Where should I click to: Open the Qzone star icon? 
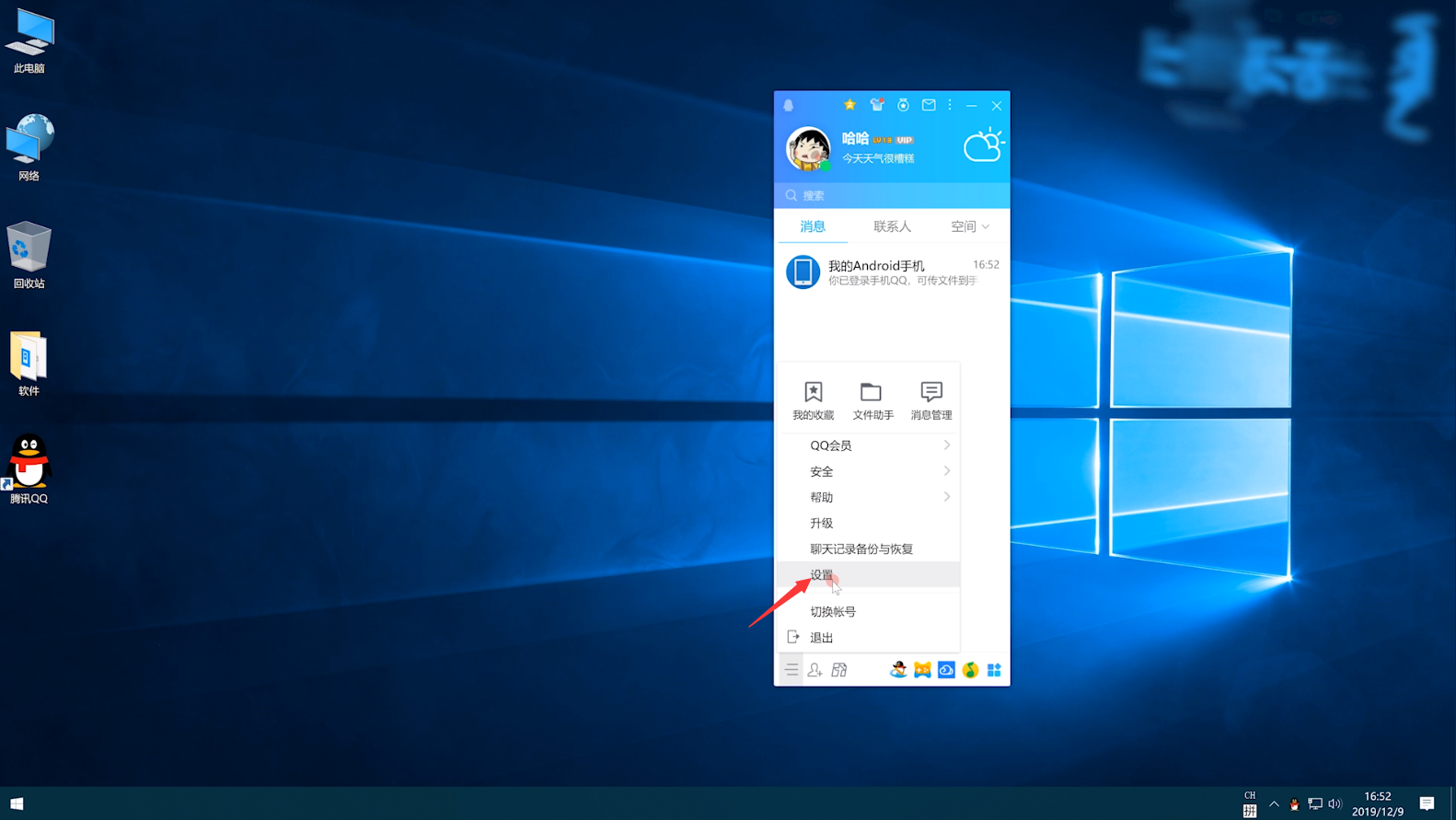click(x=849, y=105)
